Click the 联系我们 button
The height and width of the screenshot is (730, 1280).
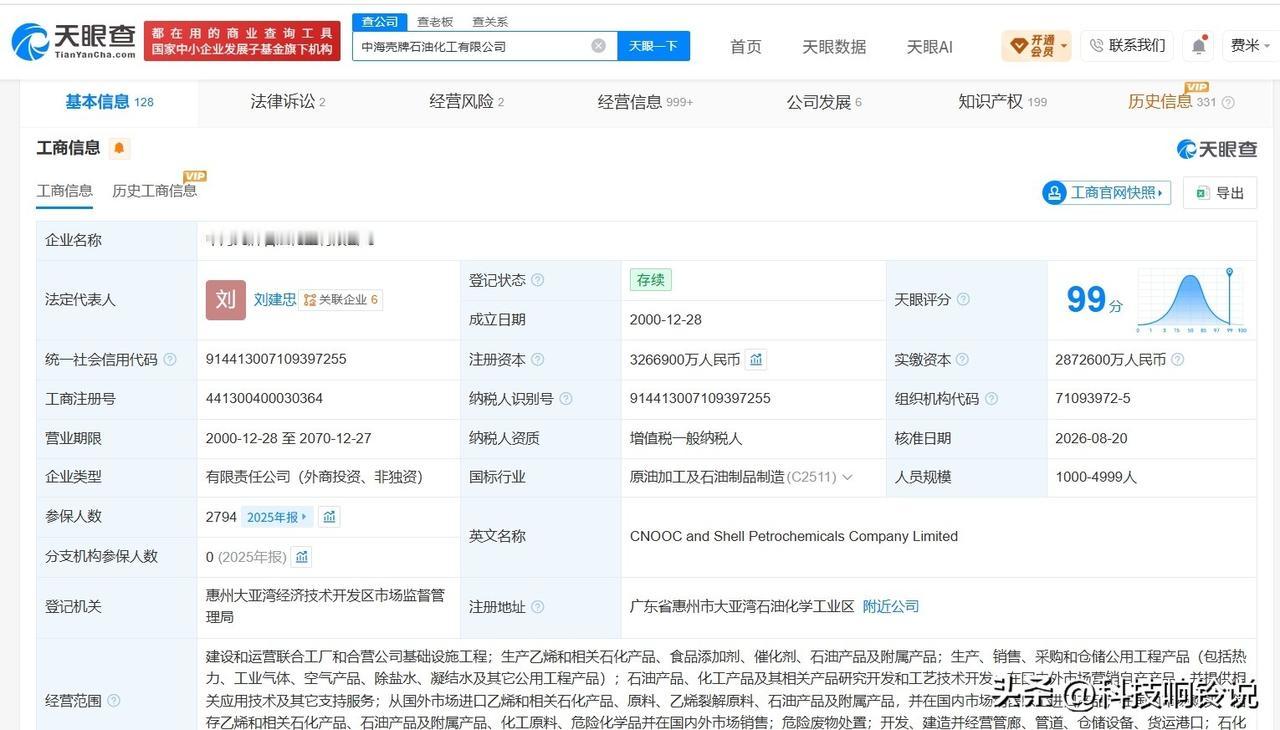pyautogui.click(x=1127, y=46)
